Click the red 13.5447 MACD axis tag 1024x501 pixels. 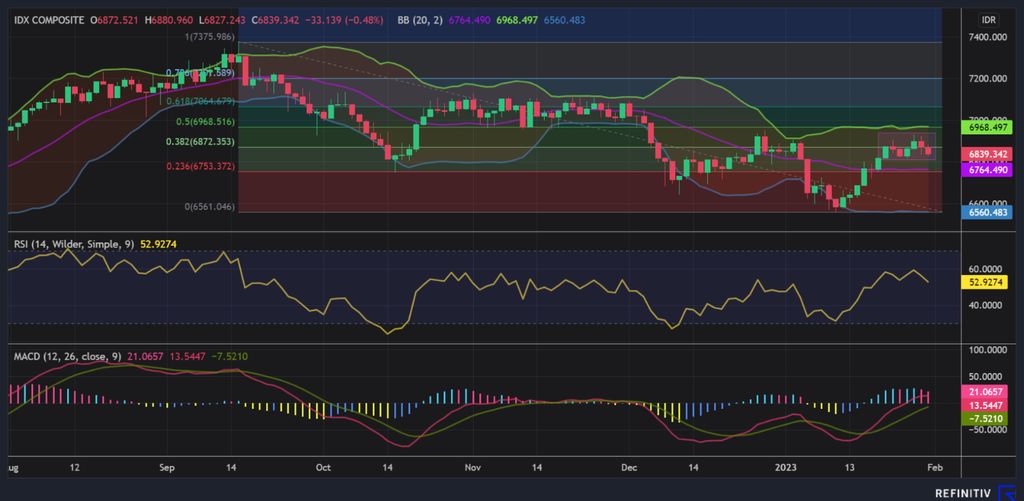[985, 405]
